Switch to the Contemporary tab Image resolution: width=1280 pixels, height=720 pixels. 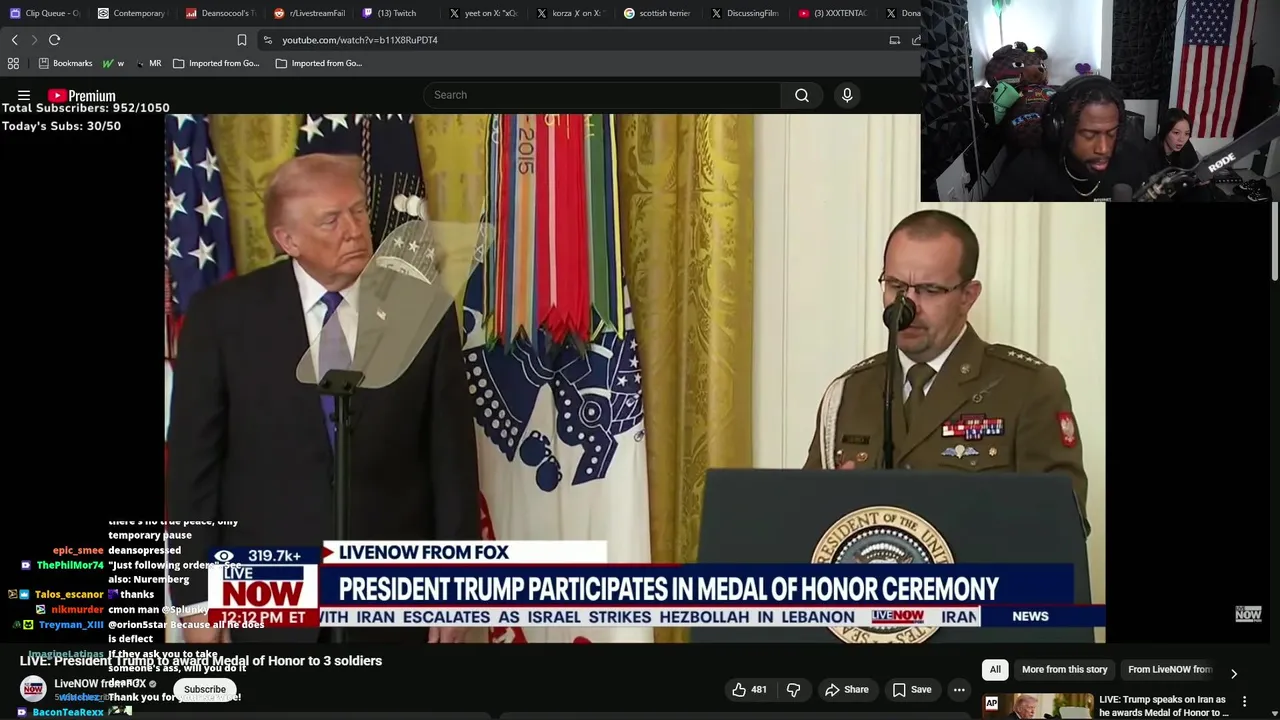click(x=131, y=13)
